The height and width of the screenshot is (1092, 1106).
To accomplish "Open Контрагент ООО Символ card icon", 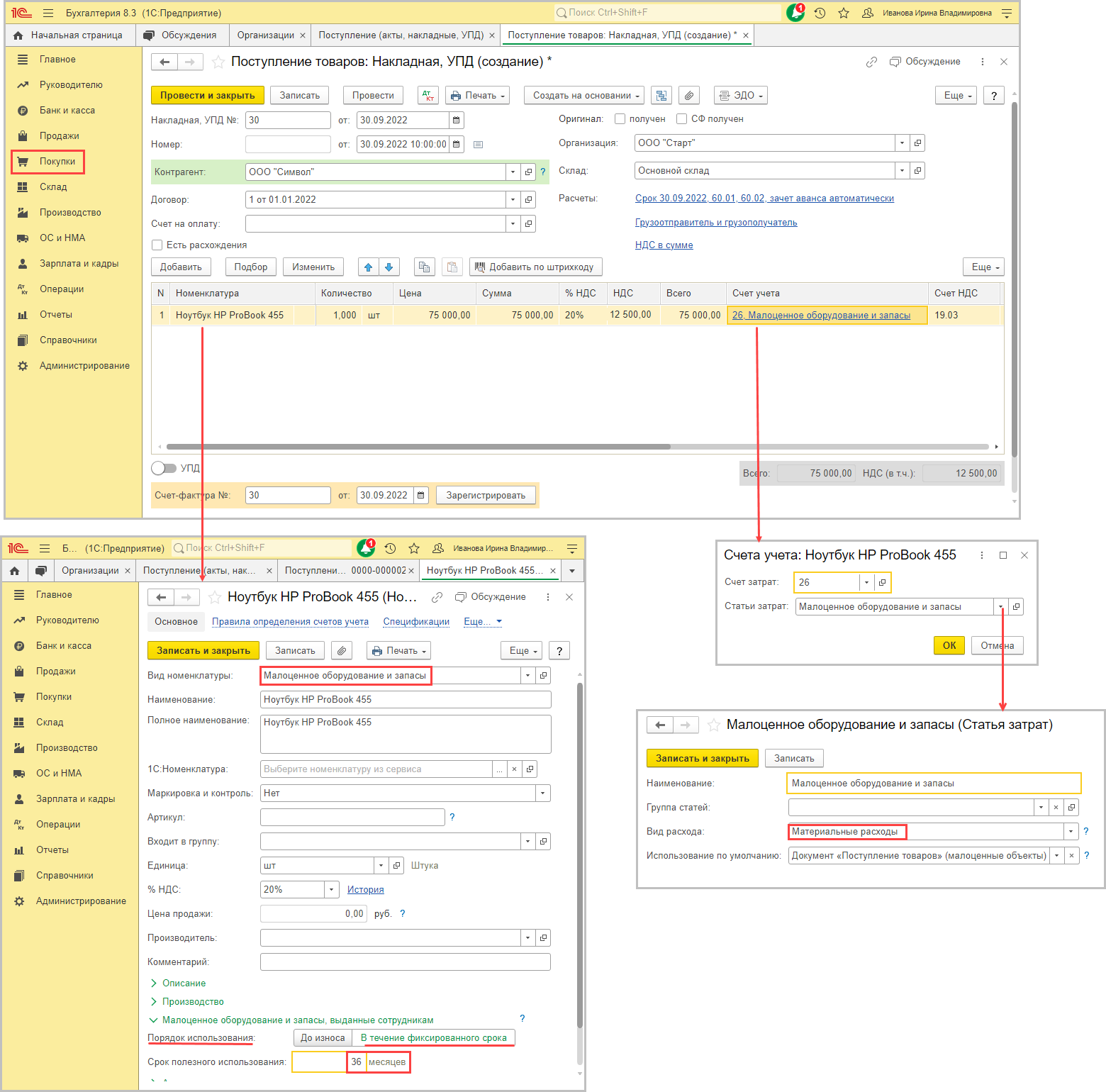I will tap(528, 172).
